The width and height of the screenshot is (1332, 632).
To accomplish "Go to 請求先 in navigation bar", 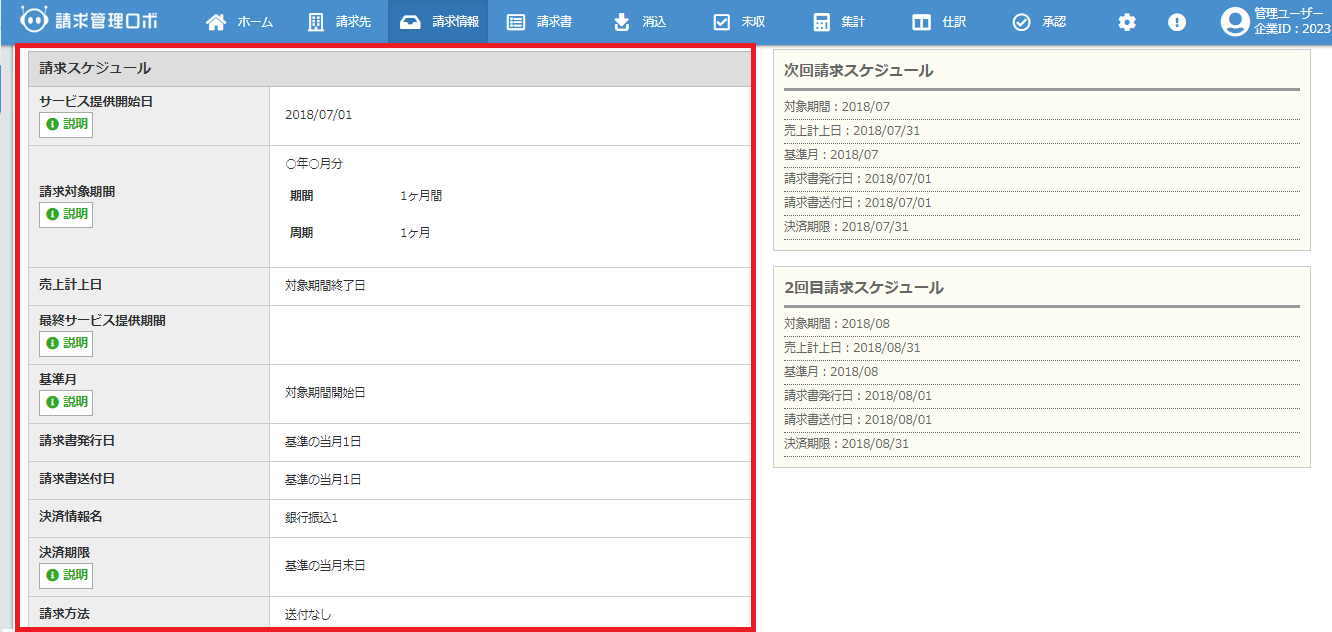I will (x=339, y=22).
